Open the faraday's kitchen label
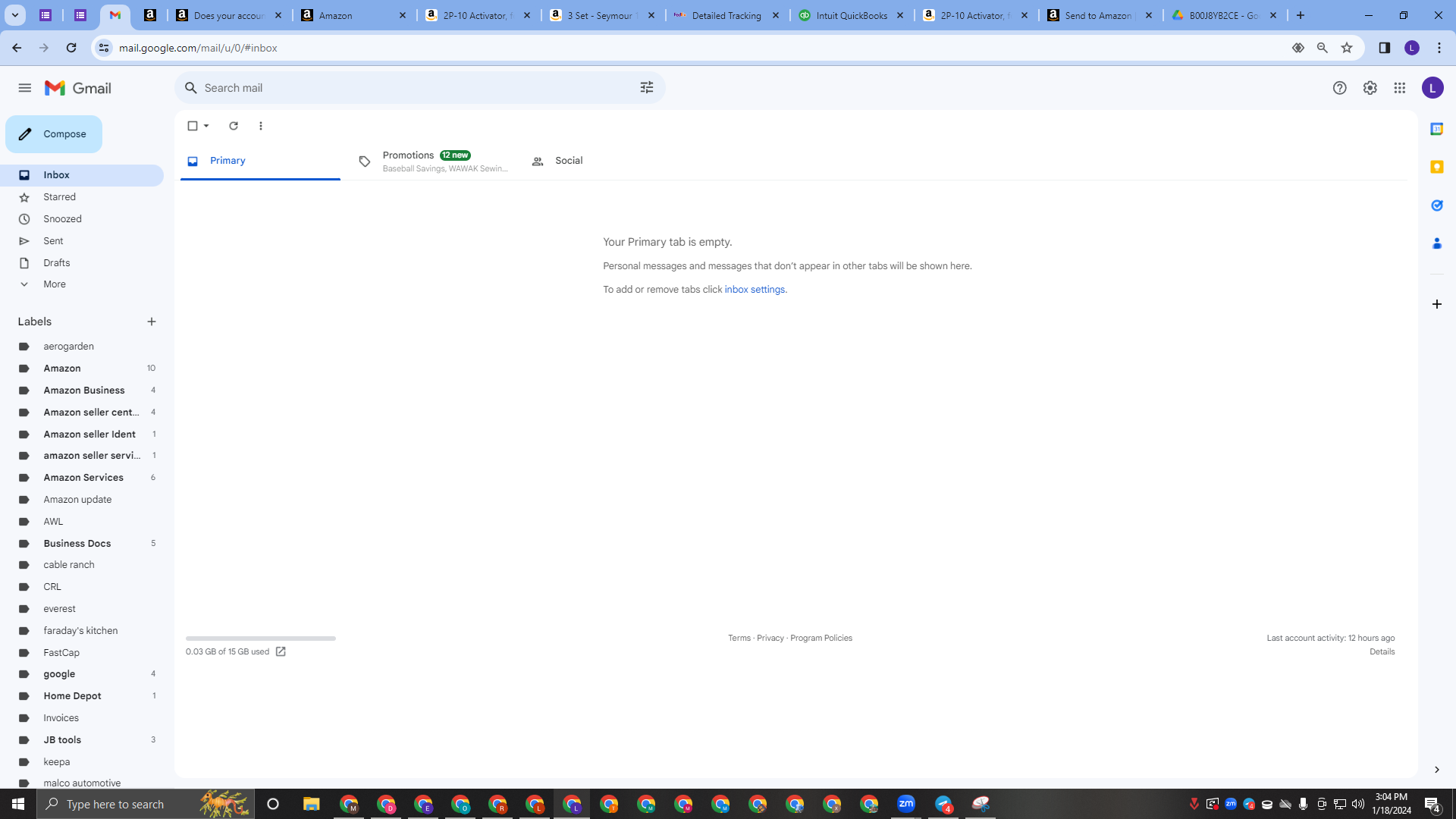 pyautogui.click(x=82, y=631)
